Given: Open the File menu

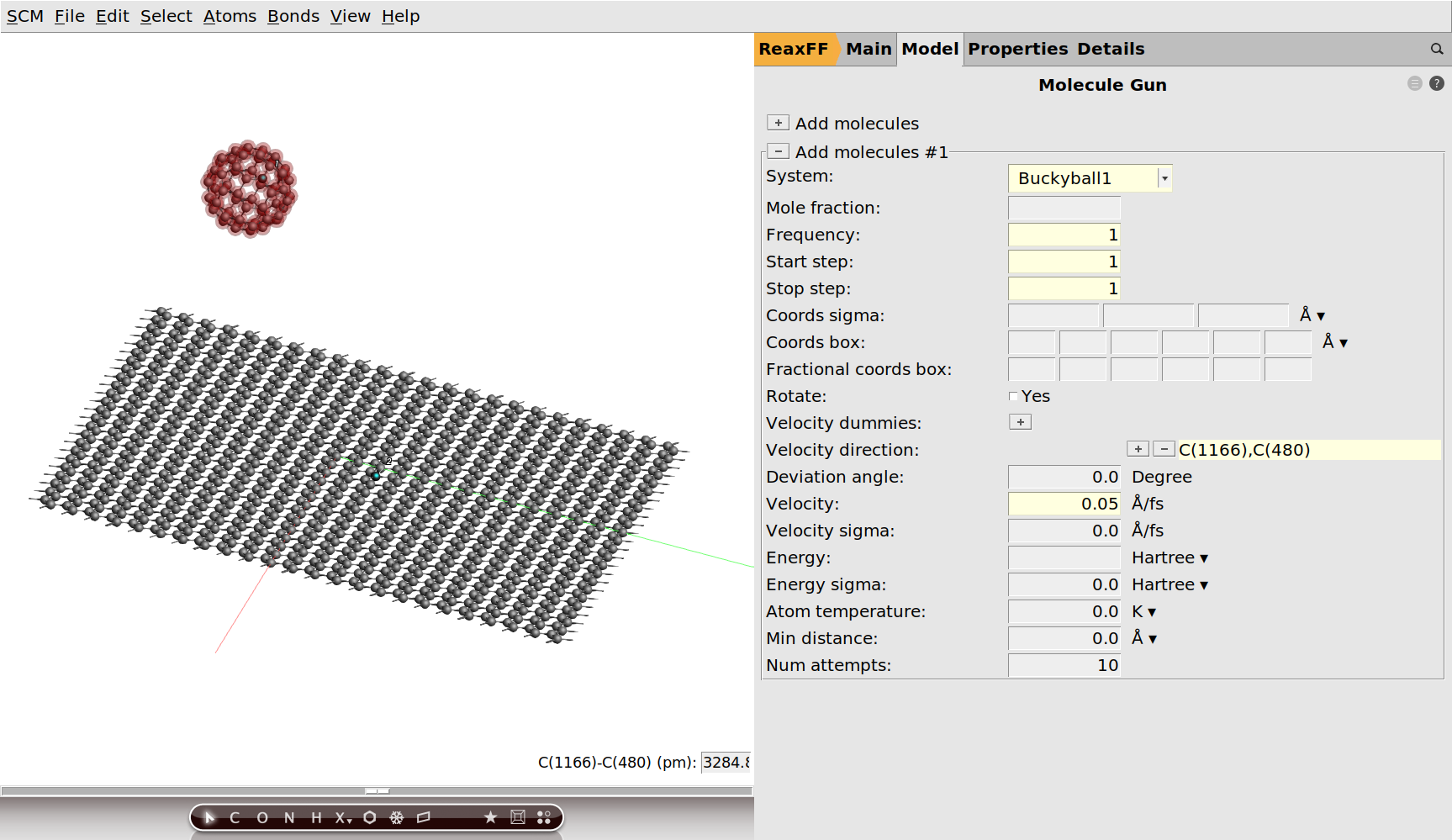Looking at the screenshot, I should coord(70,16).
